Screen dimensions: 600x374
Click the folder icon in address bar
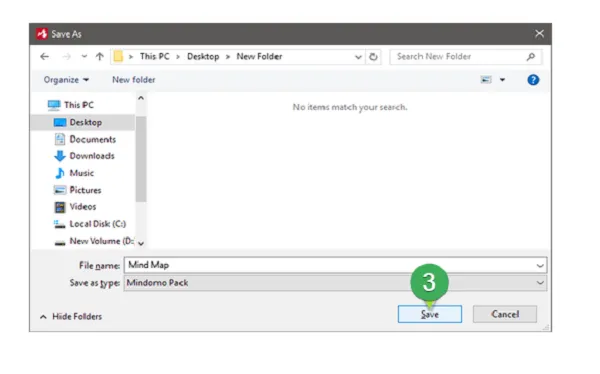tap(118, 56)
